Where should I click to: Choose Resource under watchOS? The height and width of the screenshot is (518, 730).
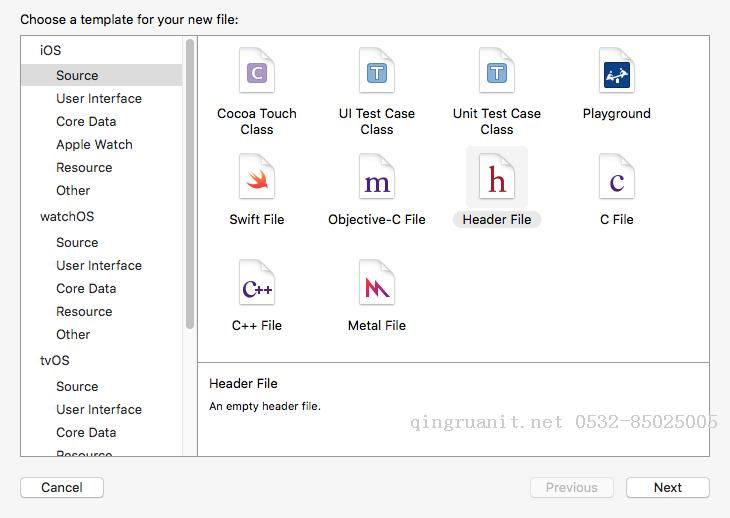click(84, 311)
